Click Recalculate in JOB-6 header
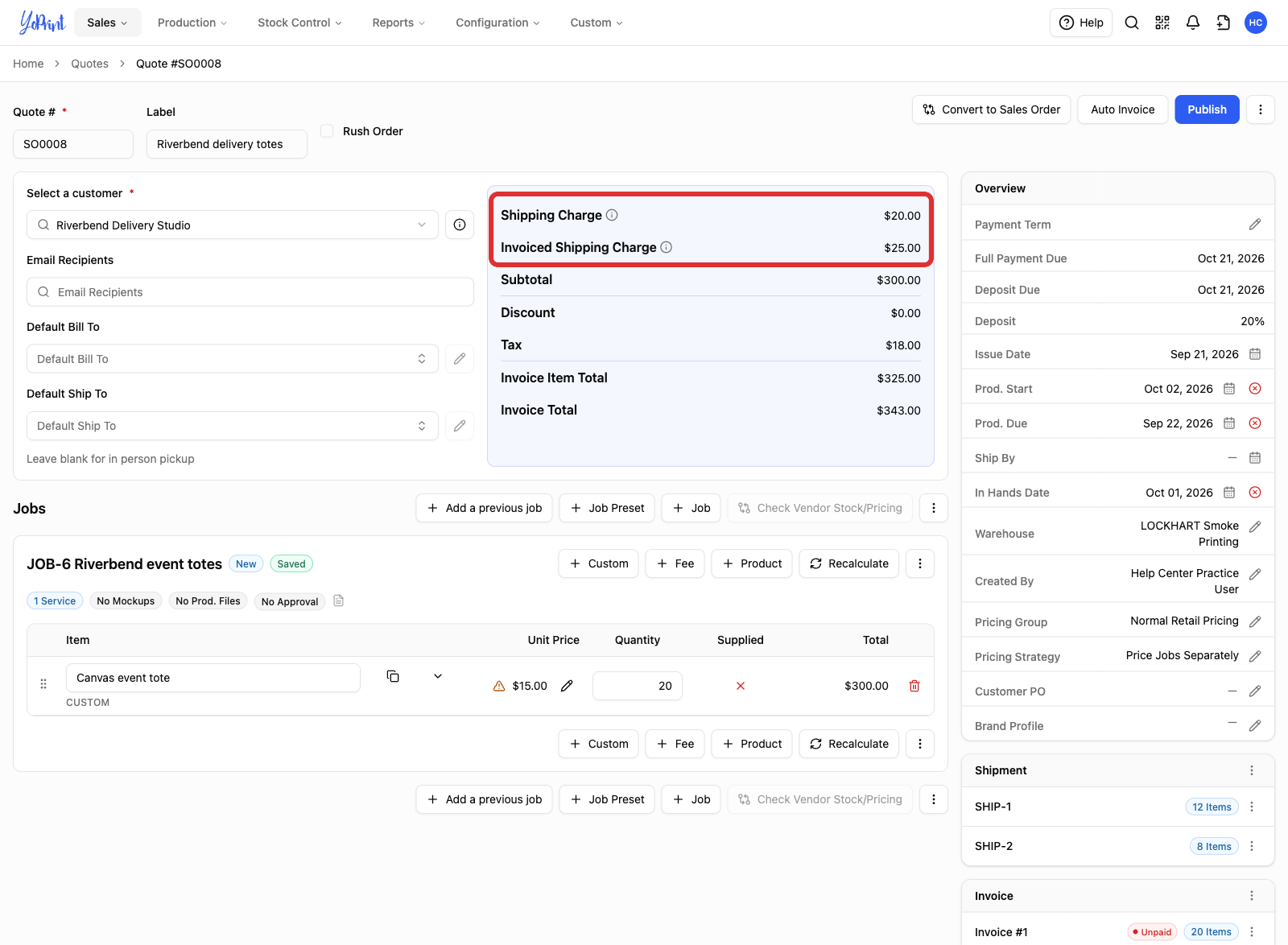 (848, 563)
